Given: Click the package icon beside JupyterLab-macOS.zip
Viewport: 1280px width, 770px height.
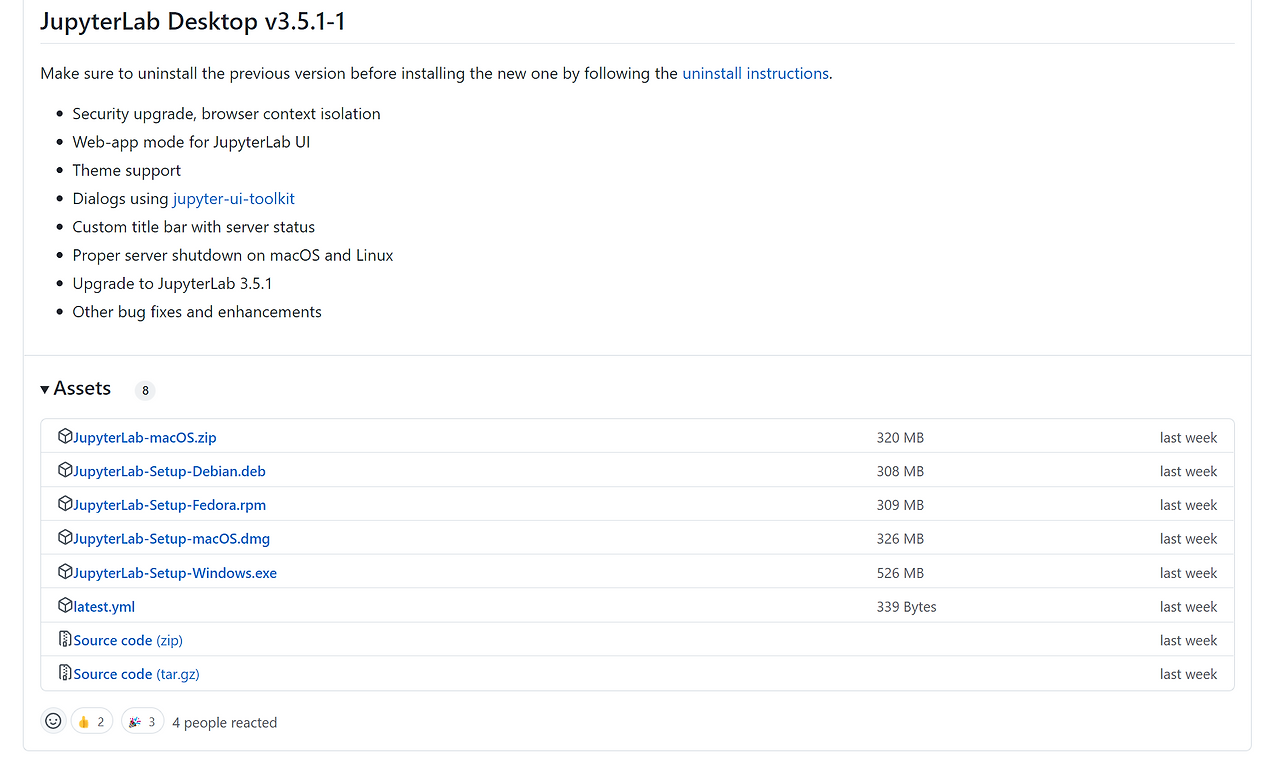Looking at the screenshot, I should tap(64, 437).
